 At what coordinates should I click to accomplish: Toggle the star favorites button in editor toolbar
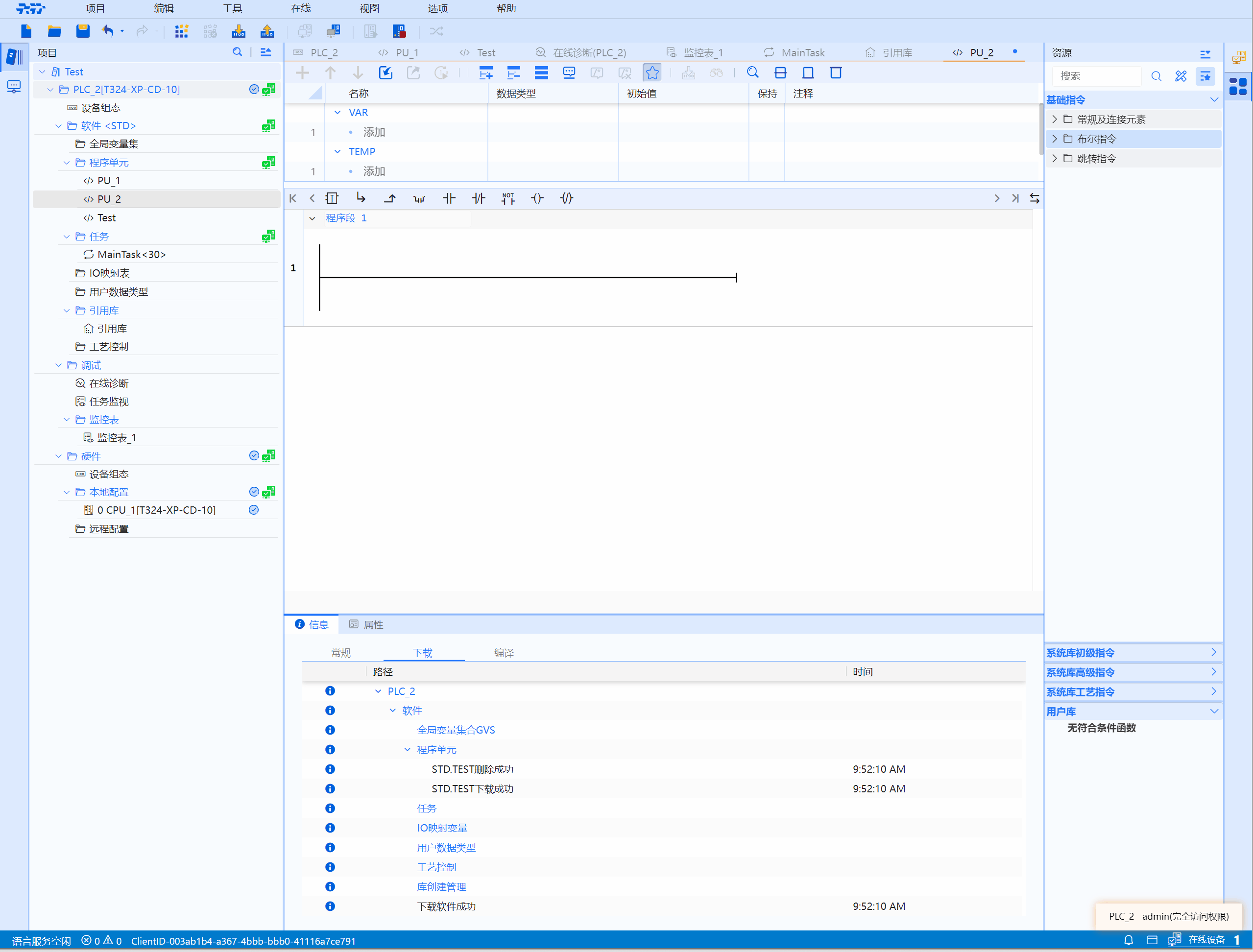click(x=652, y=72)
